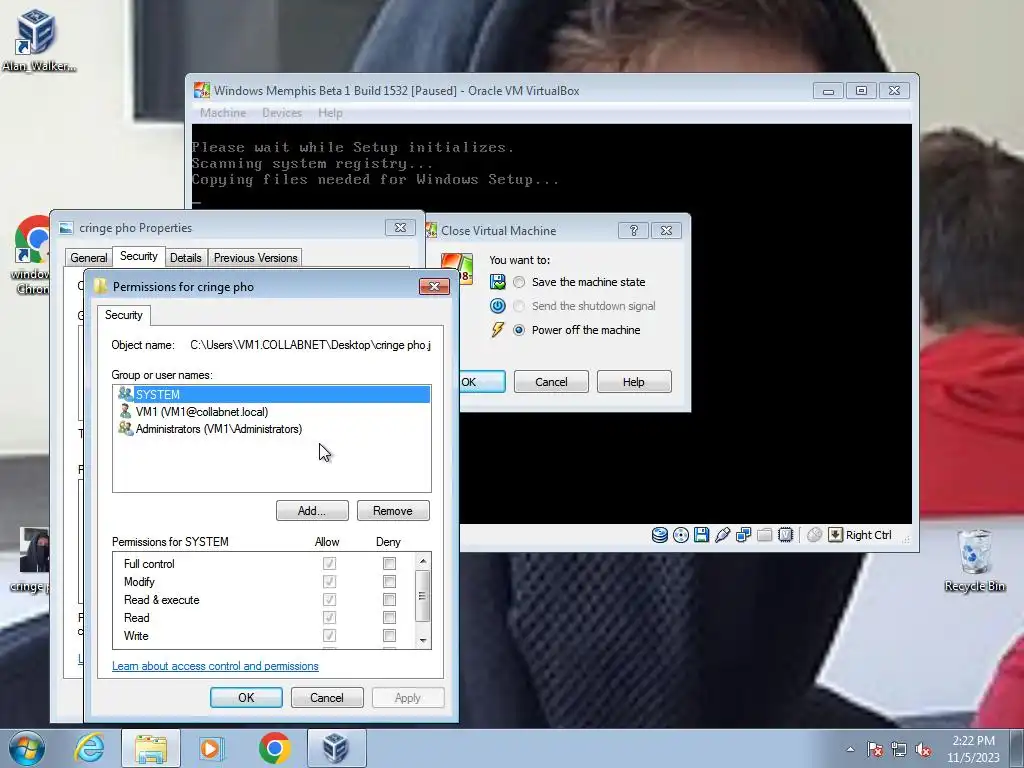Screen dimensions: 1024x768
Task: Close the Permissions for cringe pho dialog
Action: point(434,287)
